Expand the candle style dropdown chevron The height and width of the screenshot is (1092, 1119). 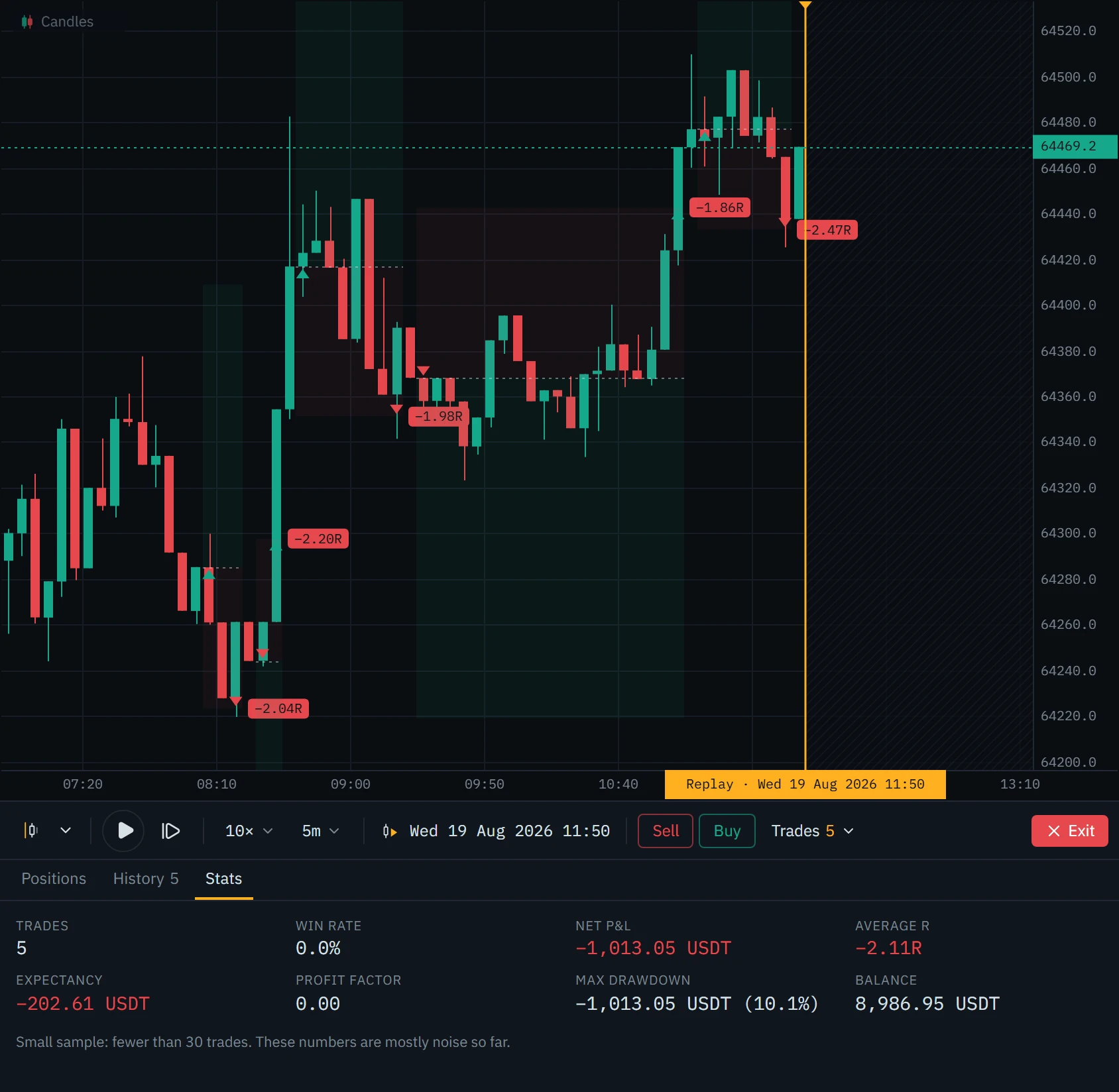click(x=66, y=830)
